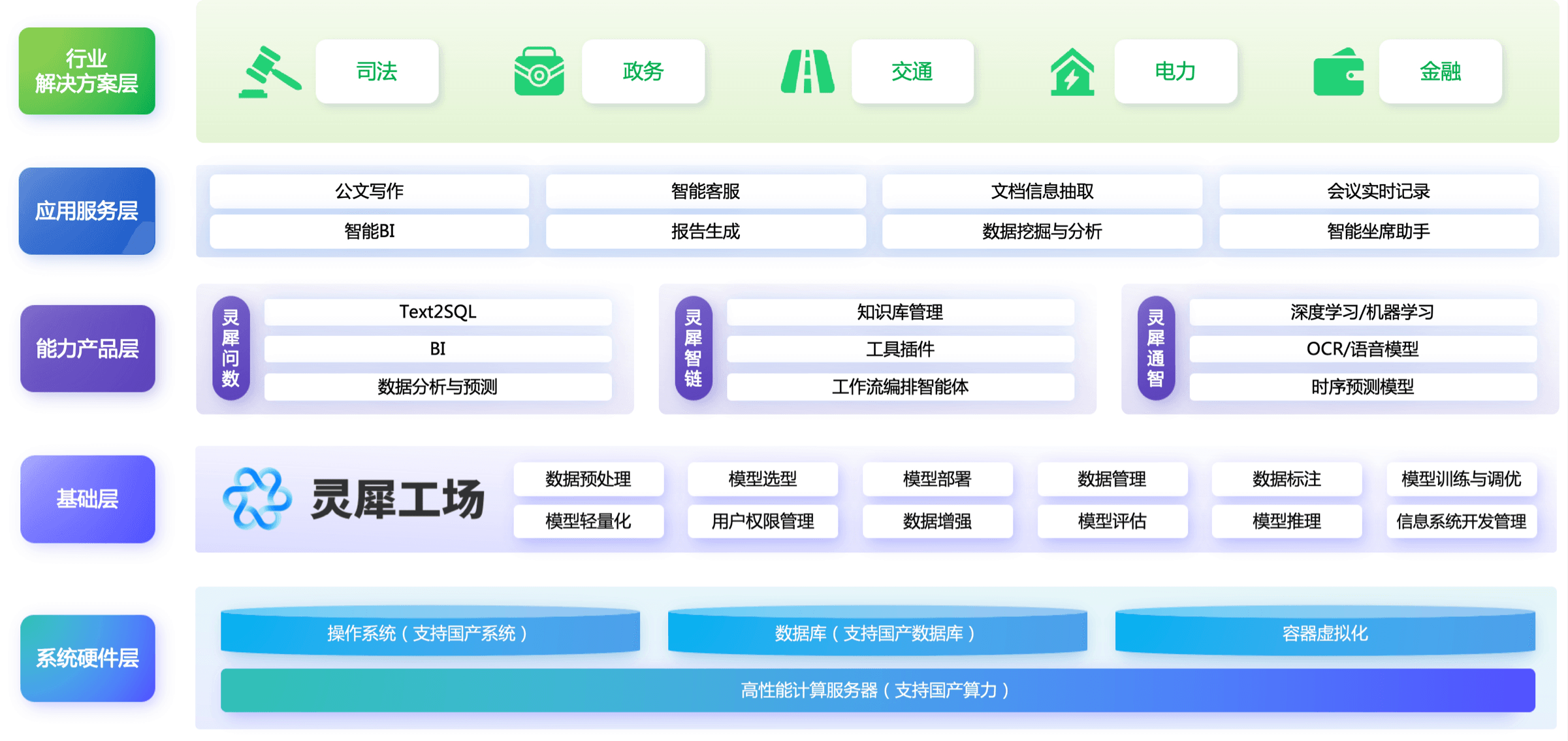This screenshot has width=1568, height=741.
Task: Switch to the 能力产品层 layer tab
Action: pos(87,348)
